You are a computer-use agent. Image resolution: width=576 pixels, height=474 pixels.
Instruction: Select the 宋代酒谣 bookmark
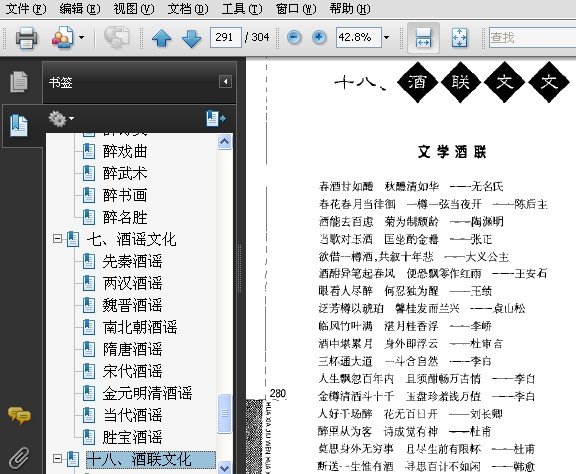132,371
